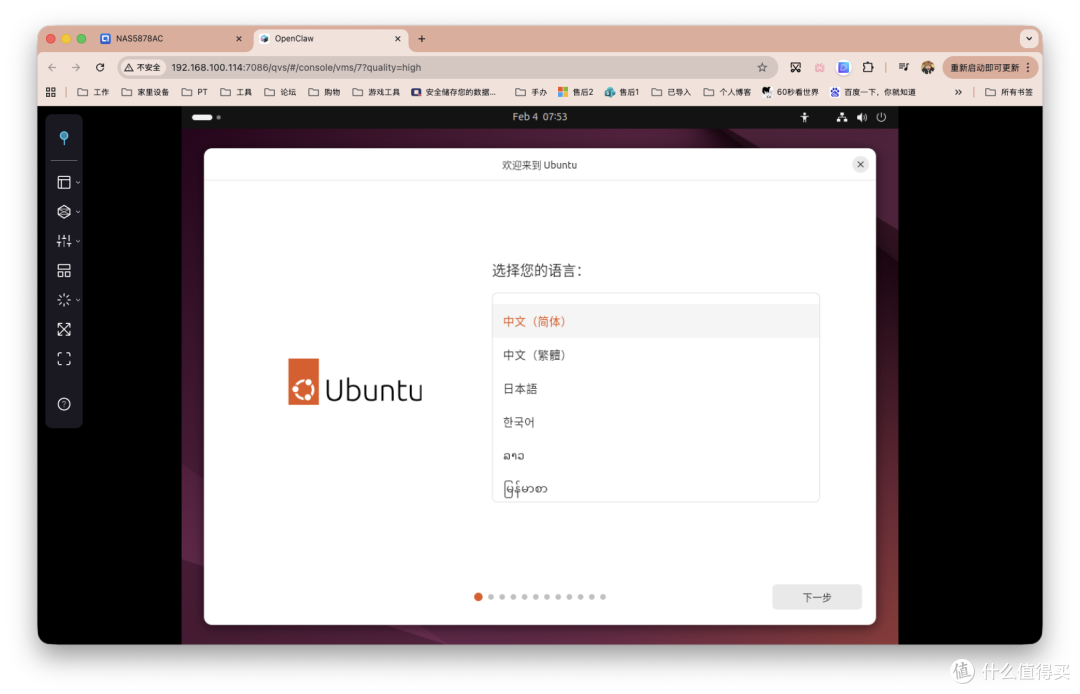Open the media control playlist icon
The width and height of the screenshot is (1080, 694).
904,67
